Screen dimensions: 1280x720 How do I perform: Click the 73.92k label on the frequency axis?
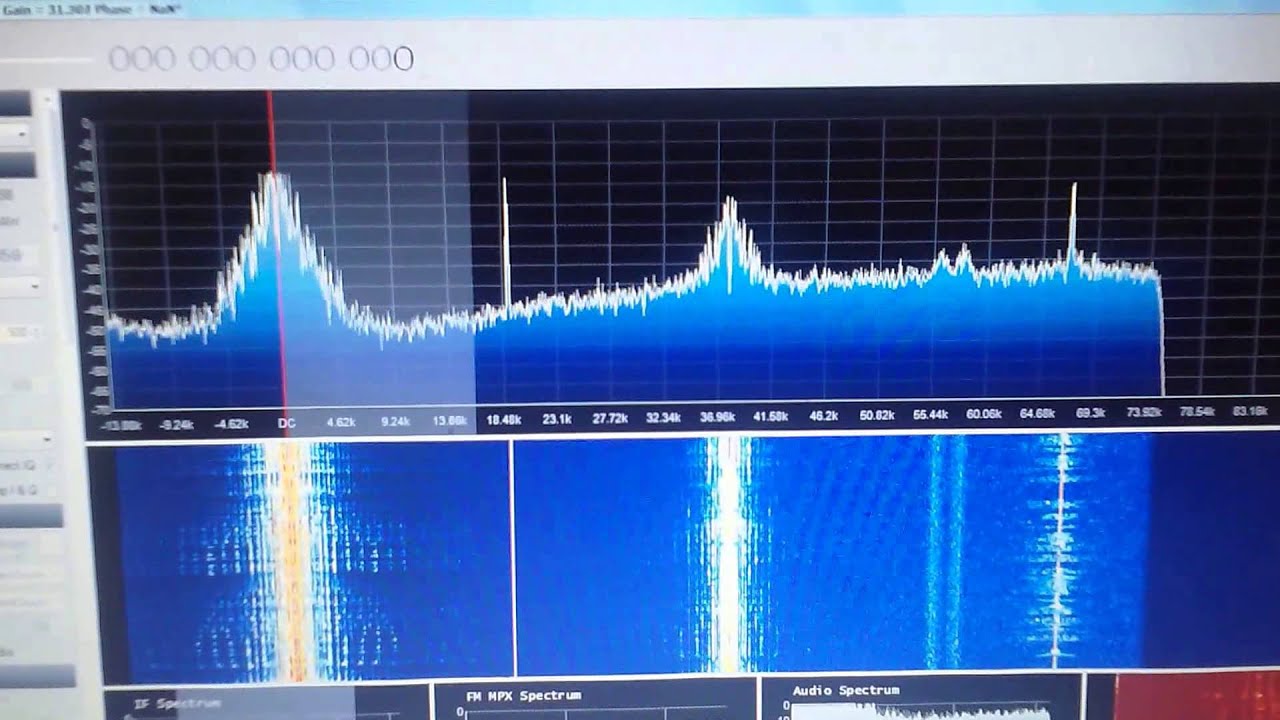1143,413
